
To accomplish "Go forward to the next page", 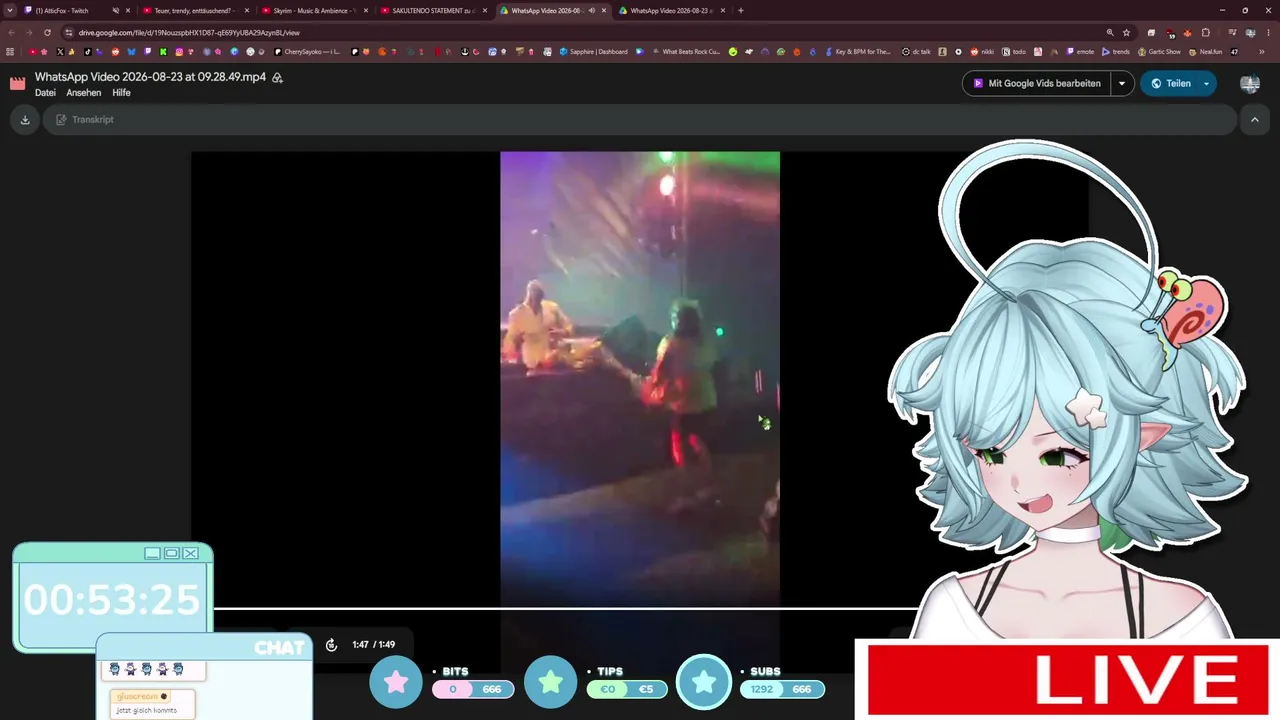I will [29, 32].
